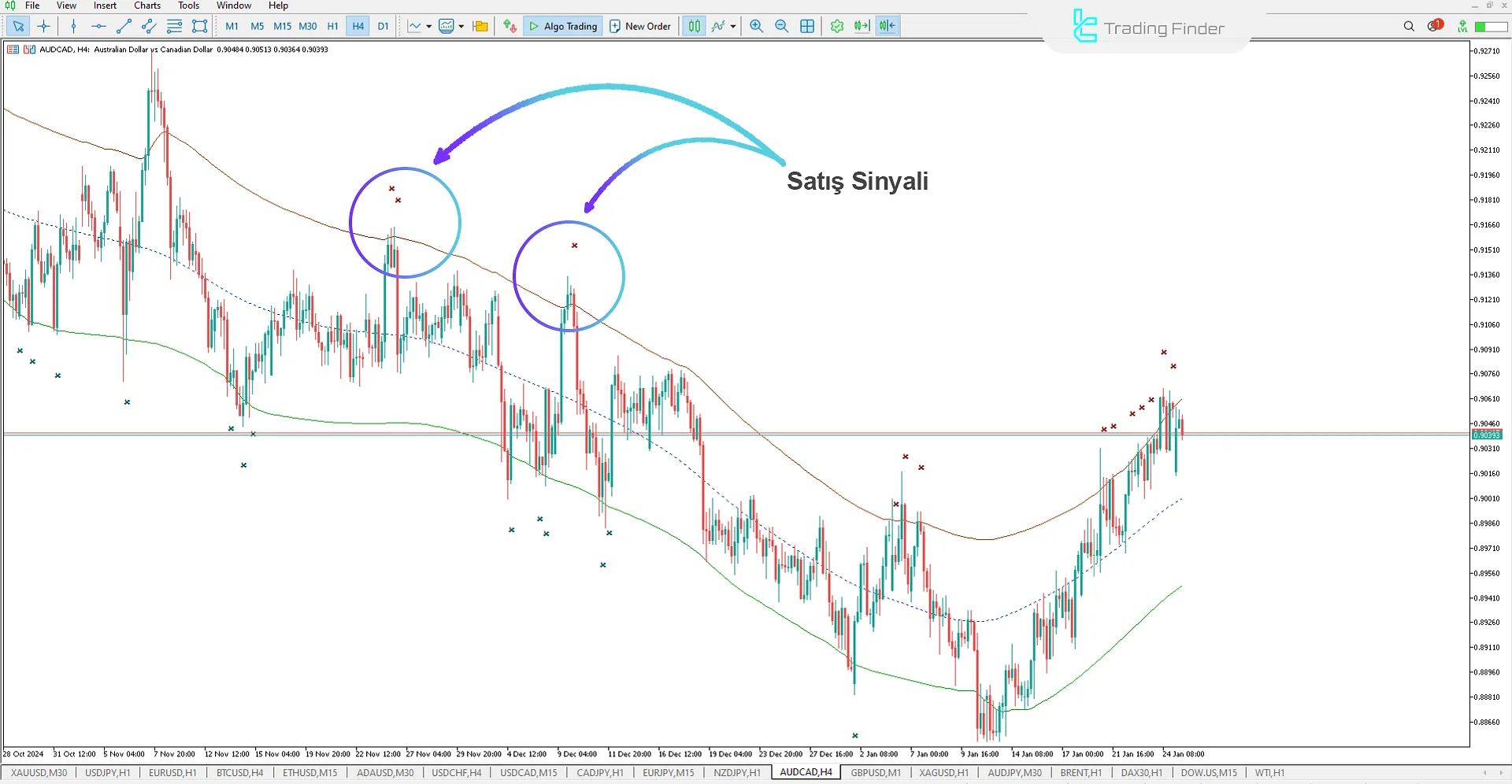This screenshot has width=1512, height=784.
Task: Switch to the EURUSD,H1 chart tab
Action: 172,773
